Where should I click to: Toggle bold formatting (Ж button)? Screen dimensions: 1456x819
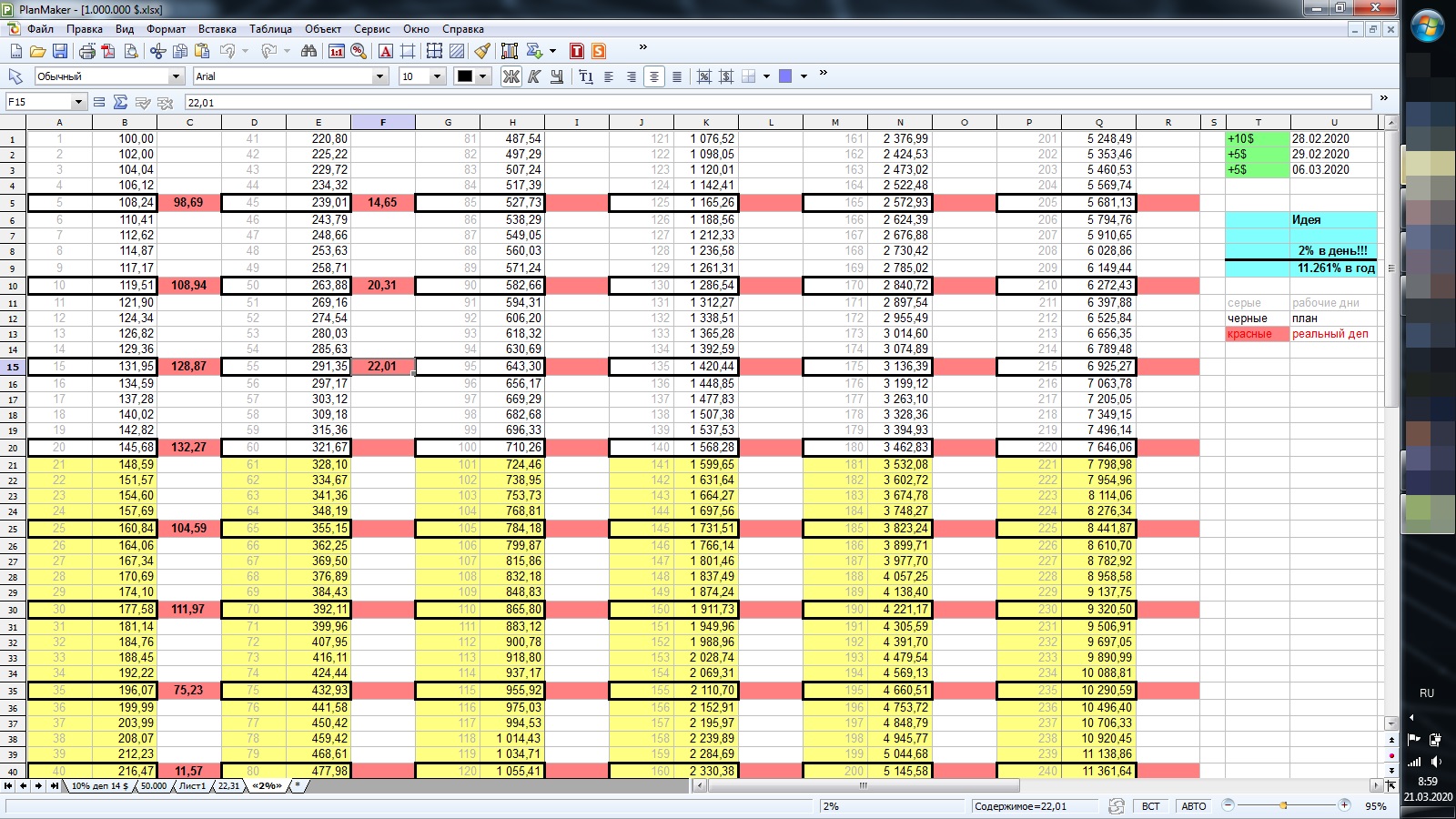(x=511, y=76)
